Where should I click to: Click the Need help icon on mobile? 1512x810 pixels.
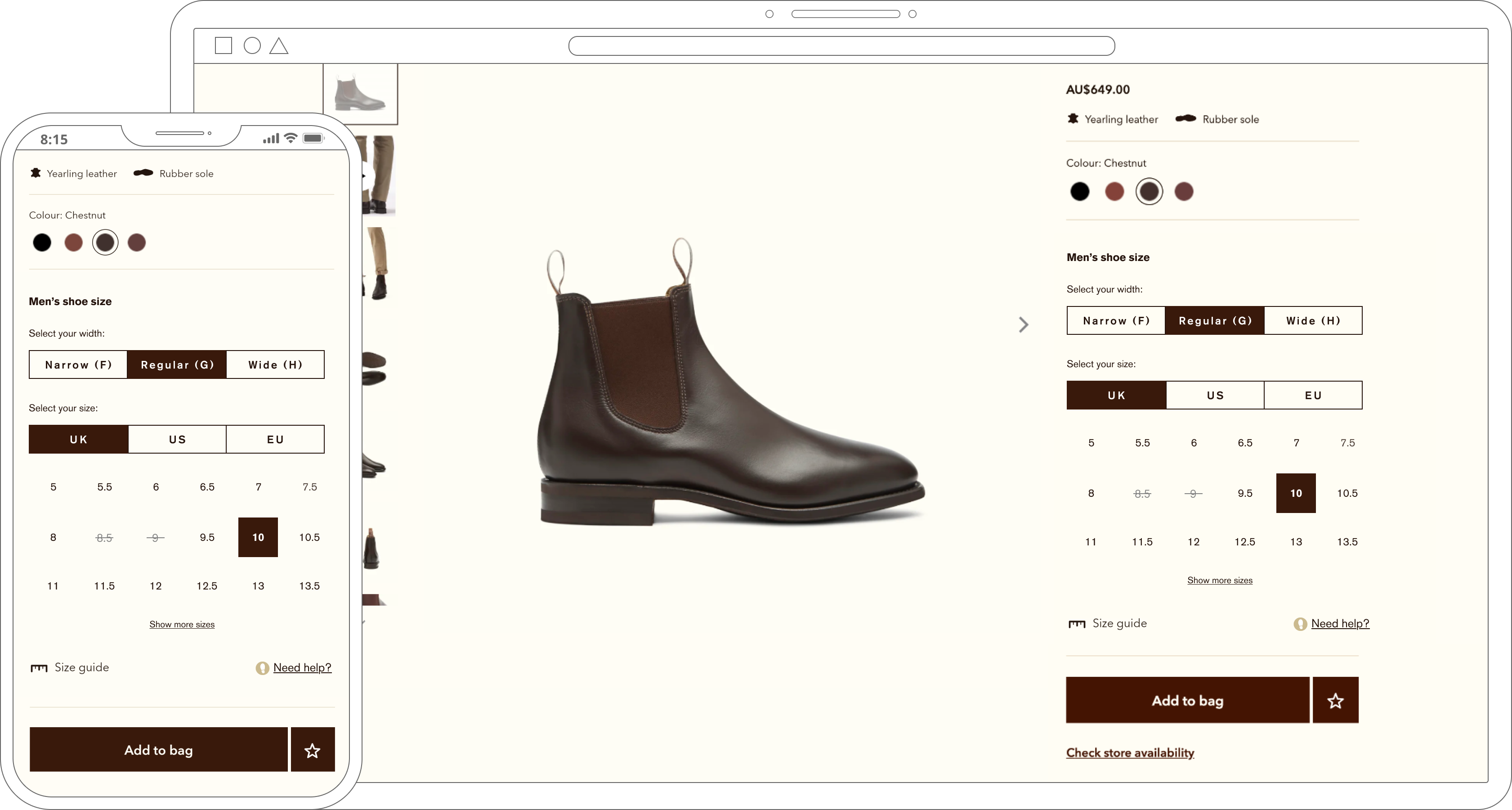[x=262, y=668]
